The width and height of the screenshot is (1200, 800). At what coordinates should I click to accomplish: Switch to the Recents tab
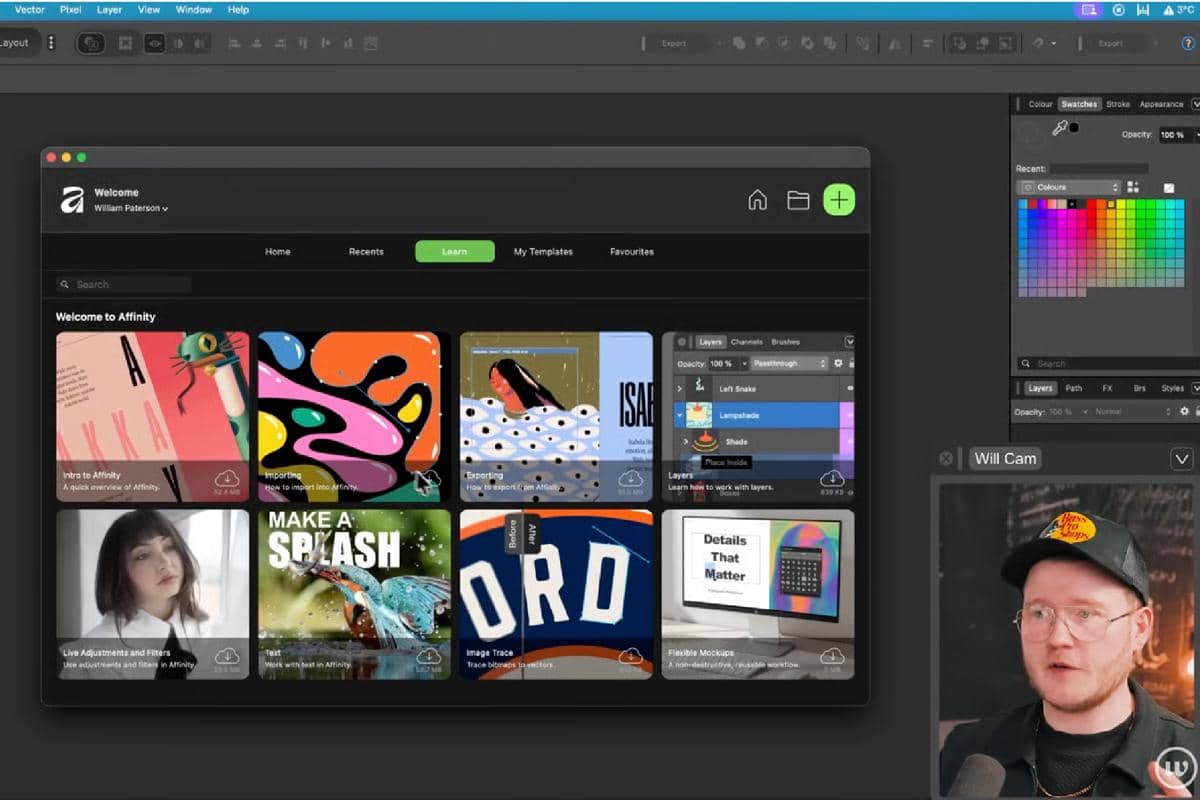[366, 251]
